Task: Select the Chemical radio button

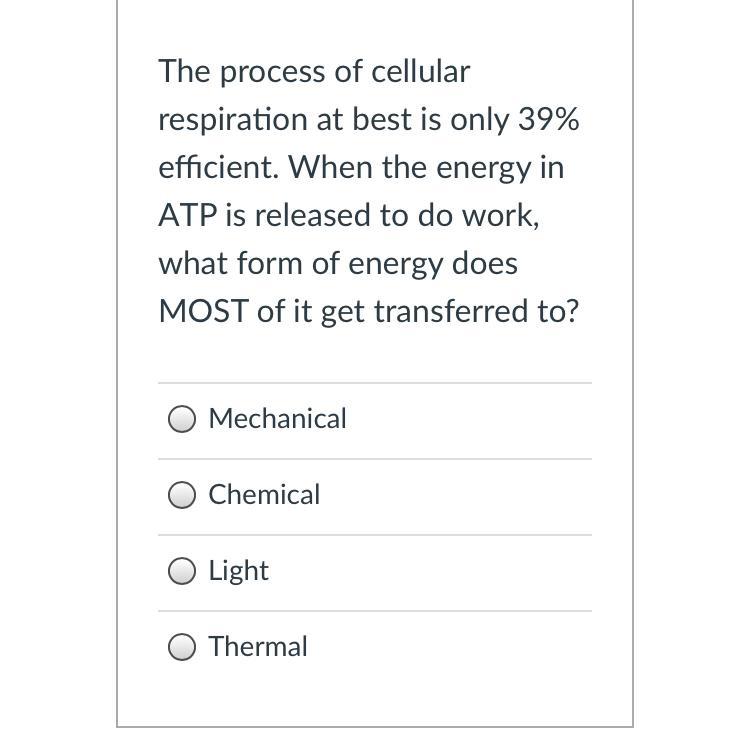Action: coord(182,495)
